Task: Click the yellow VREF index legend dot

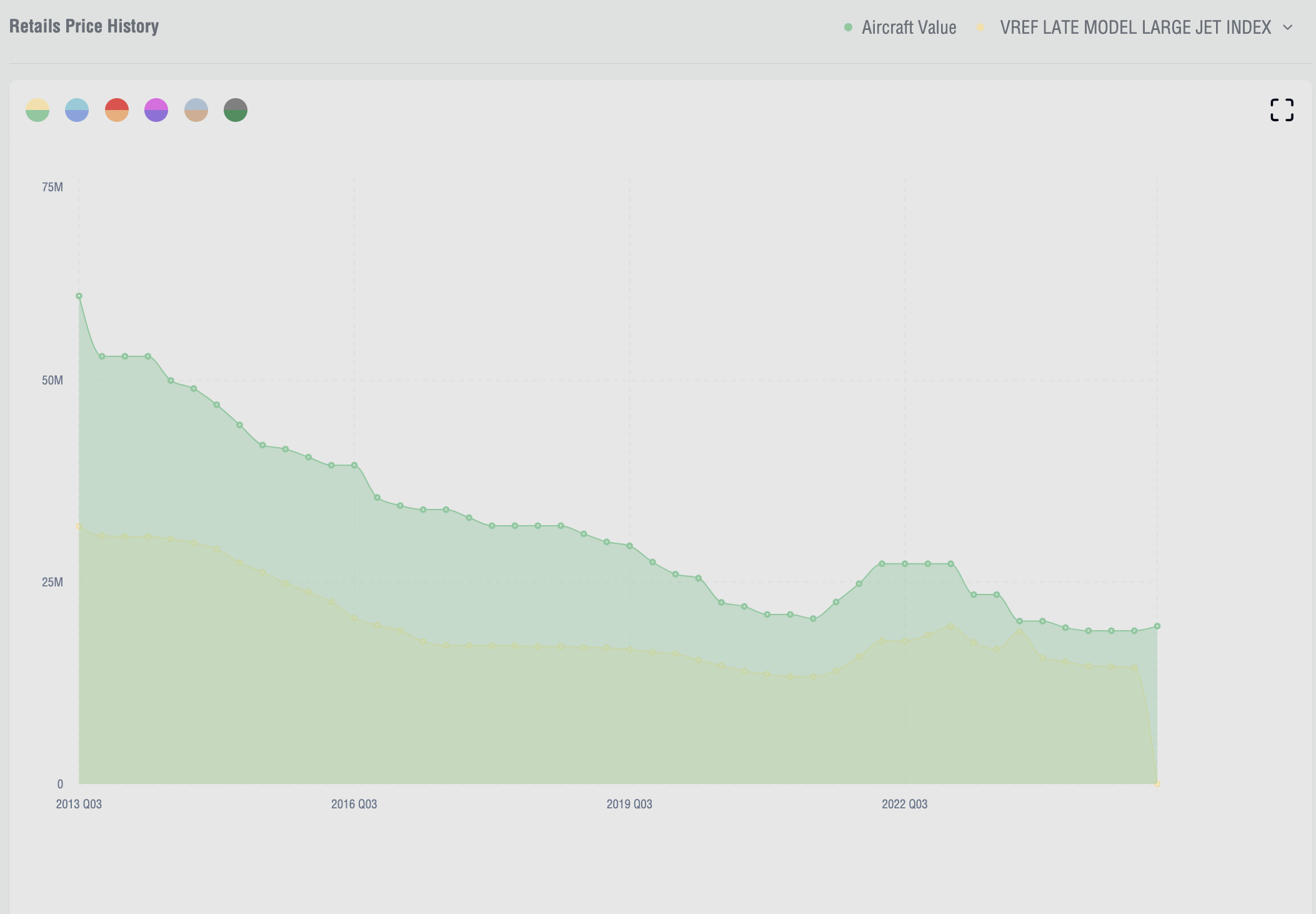Action: [980, 28]
